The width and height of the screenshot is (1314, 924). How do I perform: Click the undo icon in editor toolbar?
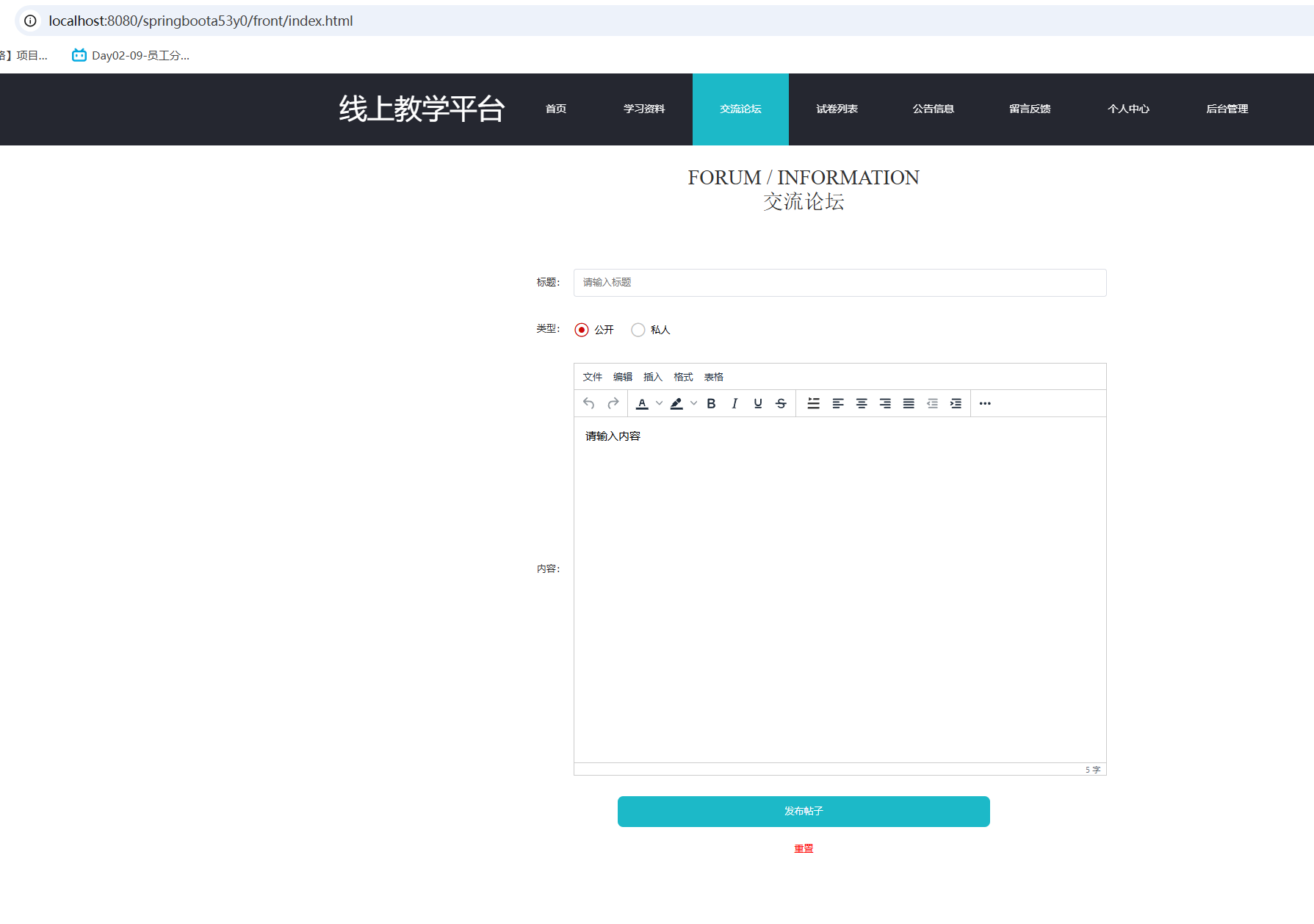point(589,403)
